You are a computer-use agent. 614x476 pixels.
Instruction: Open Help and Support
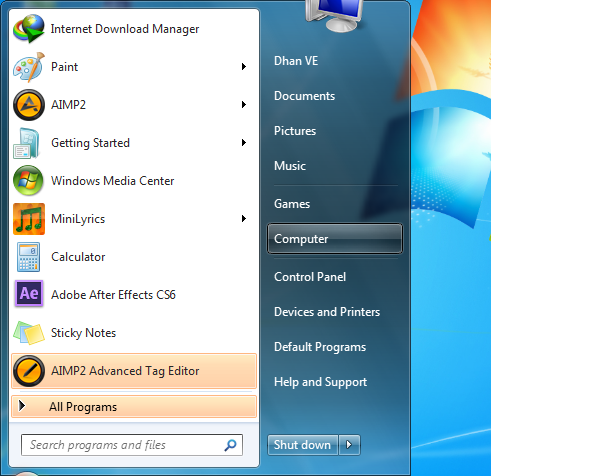pyautogui.click(x=320, y=382)
